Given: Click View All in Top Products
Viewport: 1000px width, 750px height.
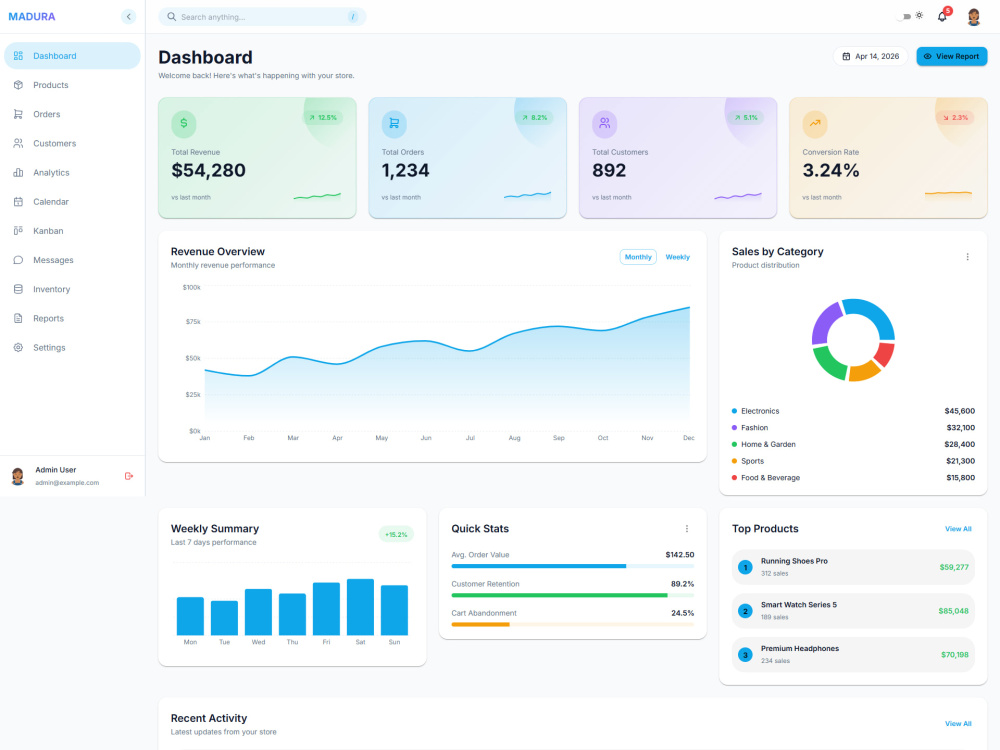Looking at the screenshot, I should [x=958, y=529].
